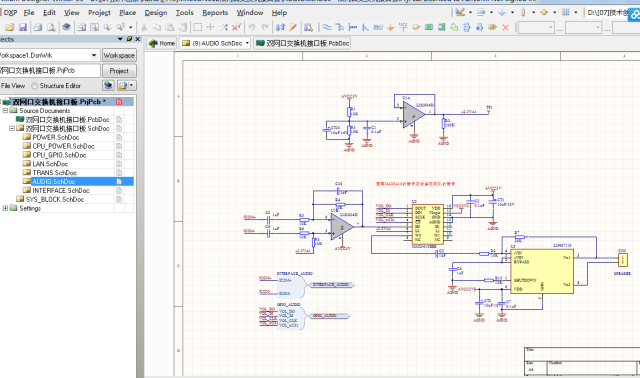Viewport: 640px width, 378px height.
Task: Open the AUDIO.SchDoc tab dropdown arrow
Action: [247, 43]
